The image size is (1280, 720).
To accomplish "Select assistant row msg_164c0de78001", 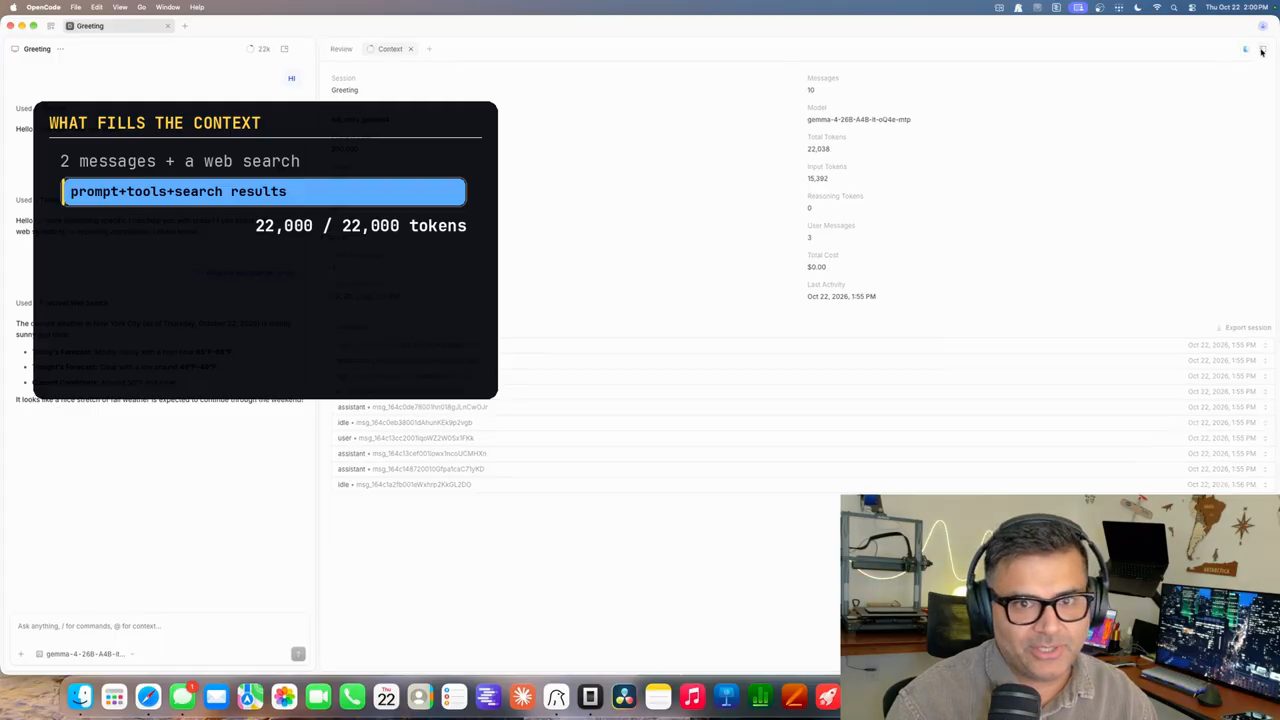I will point(803,407).
